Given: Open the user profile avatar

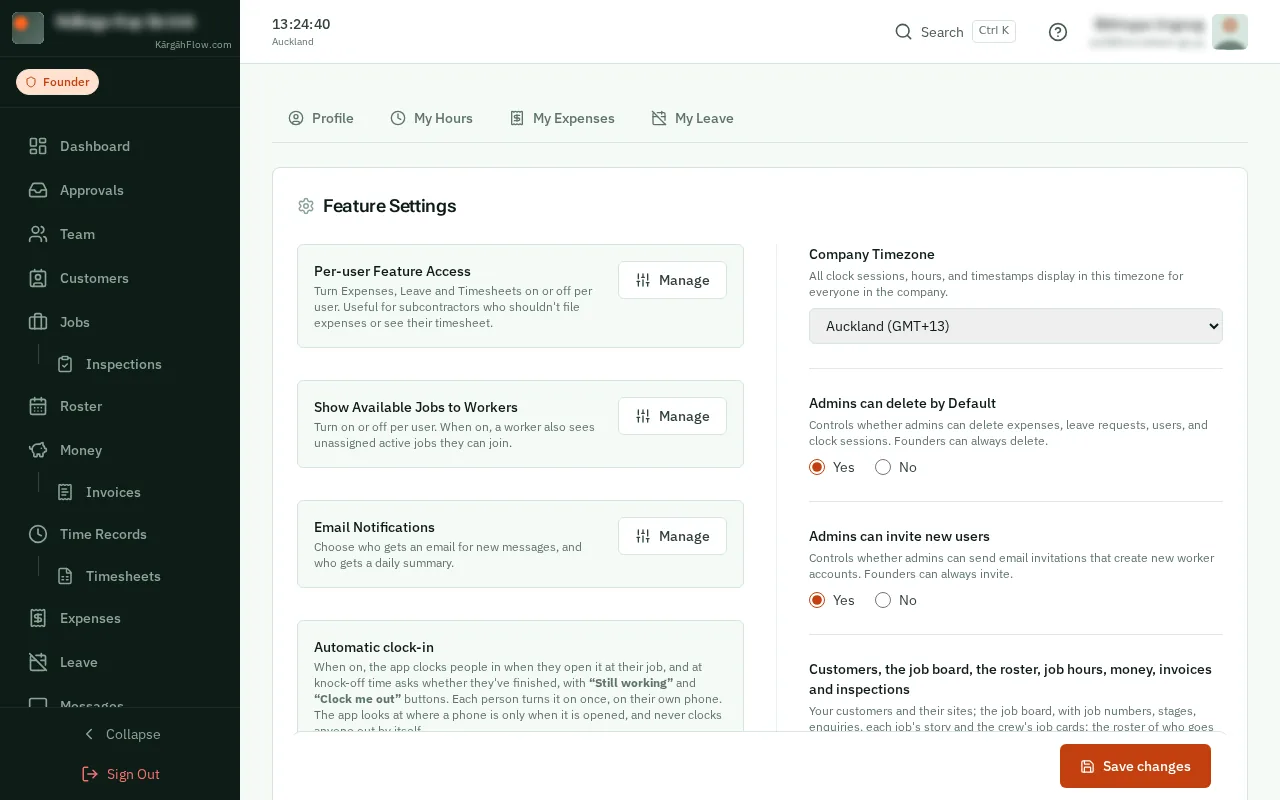Looking at the screenshot, I should [1229, 32].
